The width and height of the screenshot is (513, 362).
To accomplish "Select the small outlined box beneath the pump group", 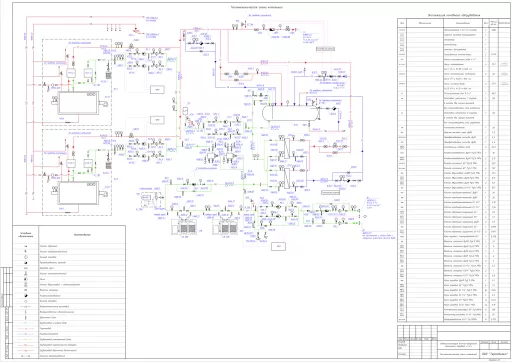I will [x=278, y=247].
